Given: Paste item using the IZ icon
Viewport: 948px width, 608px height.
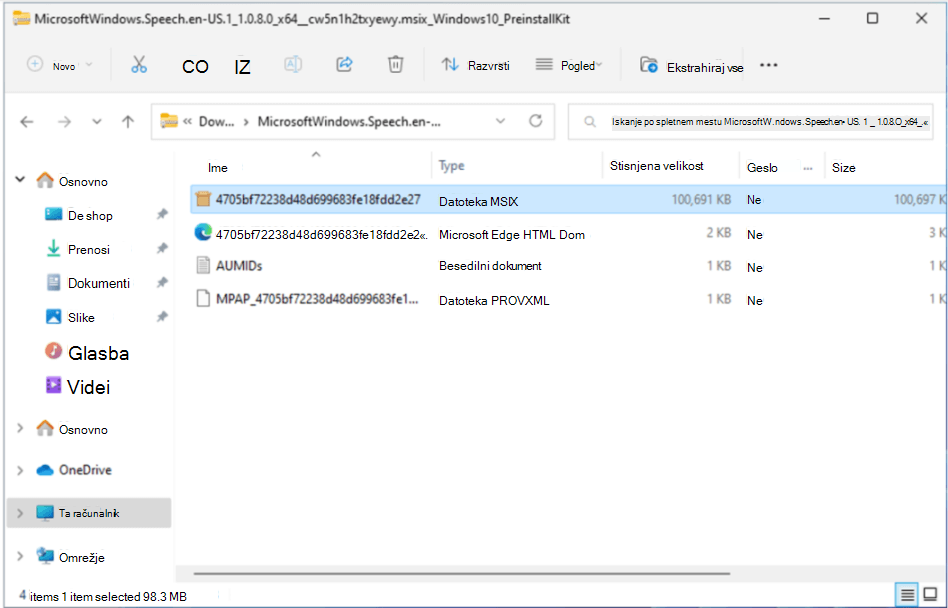Looking at the screenshot, I should pyautogui.click(x=242, y=66).
